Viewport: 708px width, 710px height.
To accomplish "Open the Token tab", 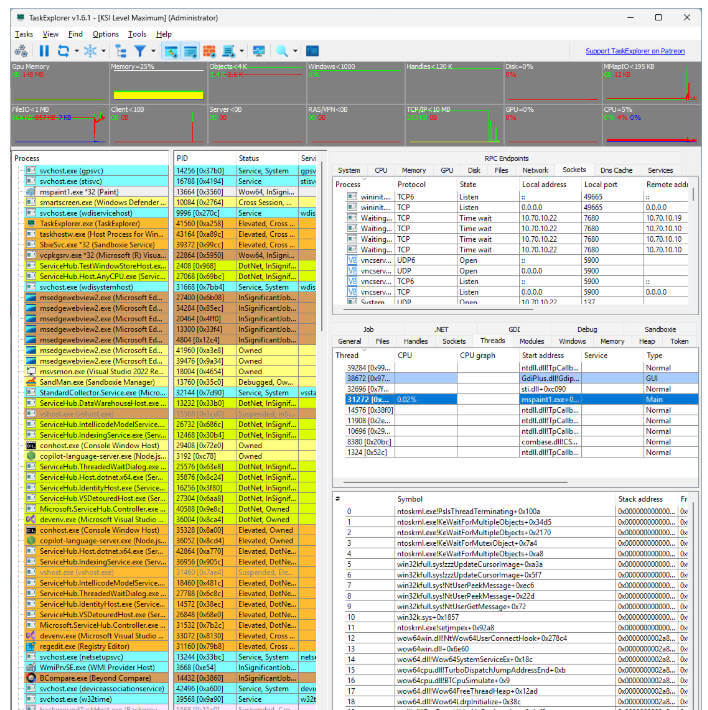I will click(679, 341).
